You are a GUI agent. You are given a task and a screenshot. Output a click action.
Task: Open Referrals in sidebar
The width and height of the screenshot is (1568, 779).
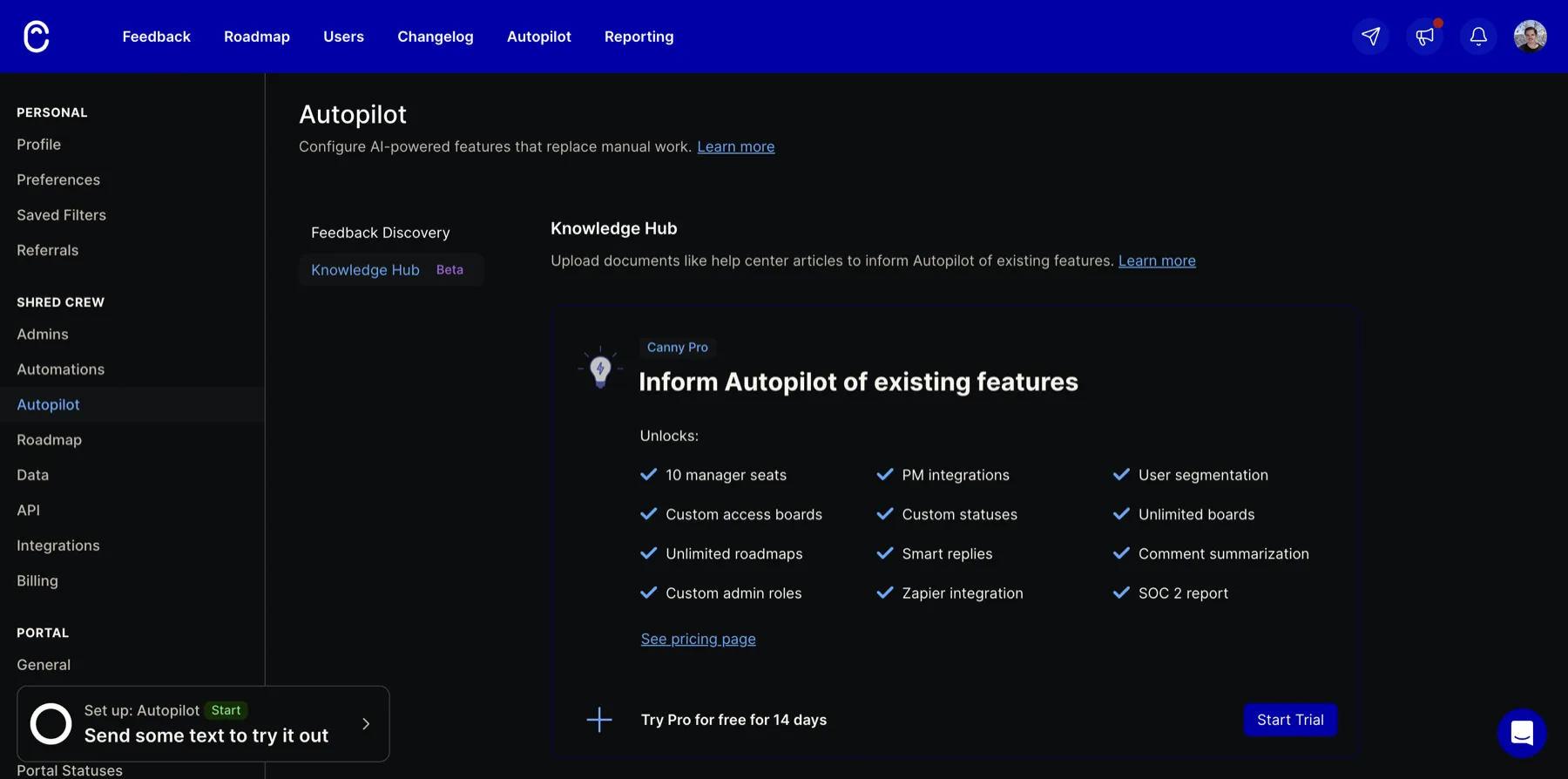point(48,250)
